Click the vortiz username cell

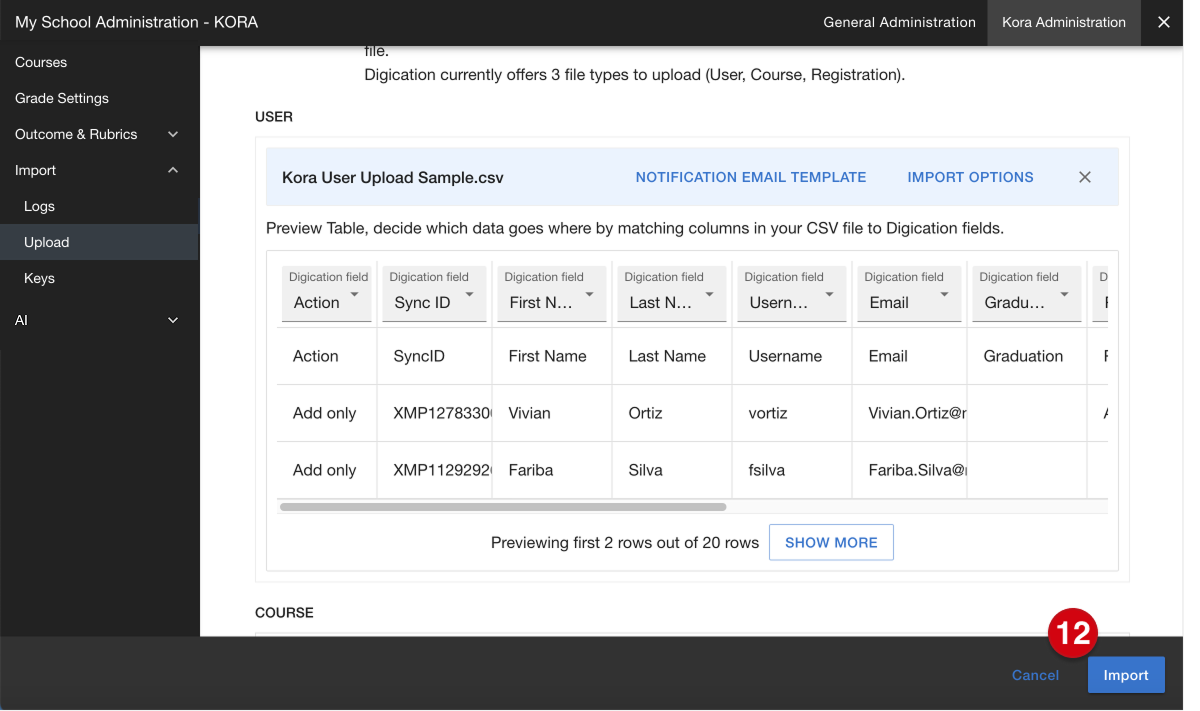point(792,413)
